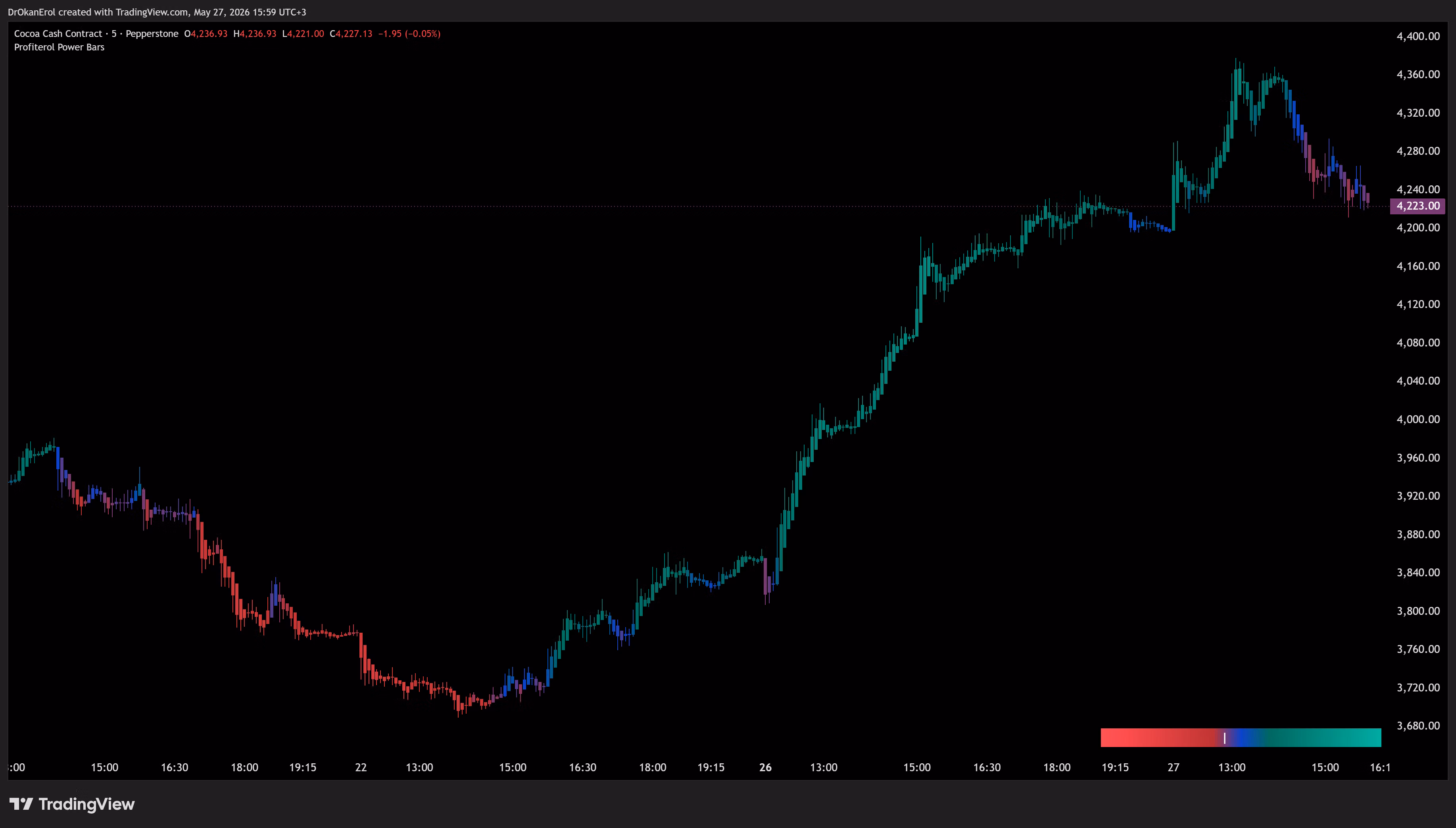Viewport: 1456px width, 828px height.
Task: Click the 3,760.00 price axis label
Action: pos(1418,649)
